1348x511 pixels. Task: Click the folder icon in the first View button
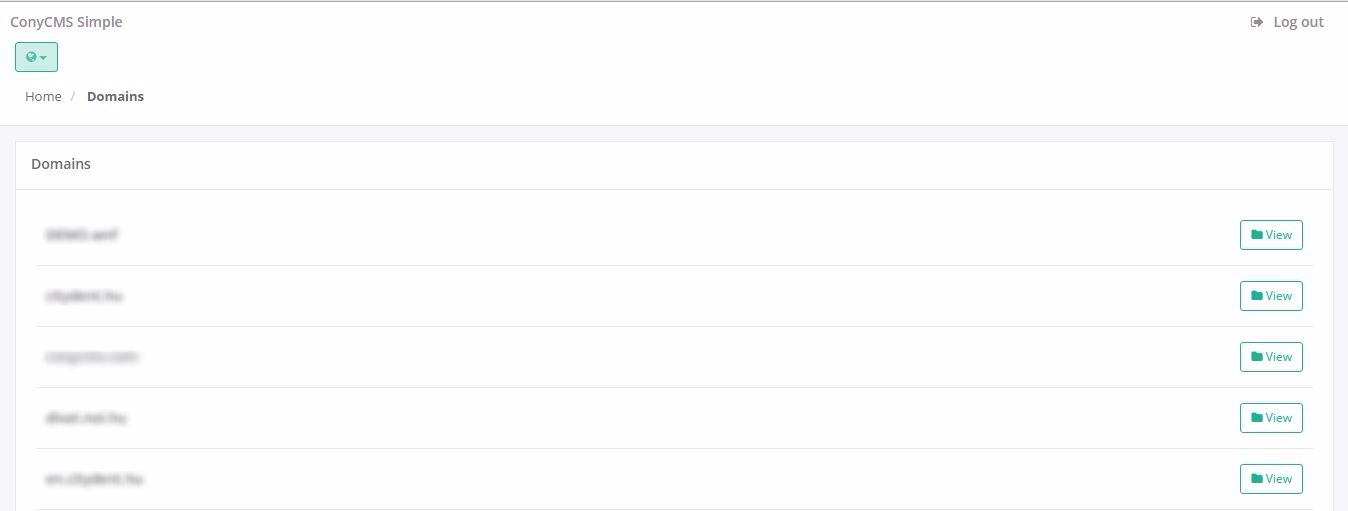[x=1257, y=235]
